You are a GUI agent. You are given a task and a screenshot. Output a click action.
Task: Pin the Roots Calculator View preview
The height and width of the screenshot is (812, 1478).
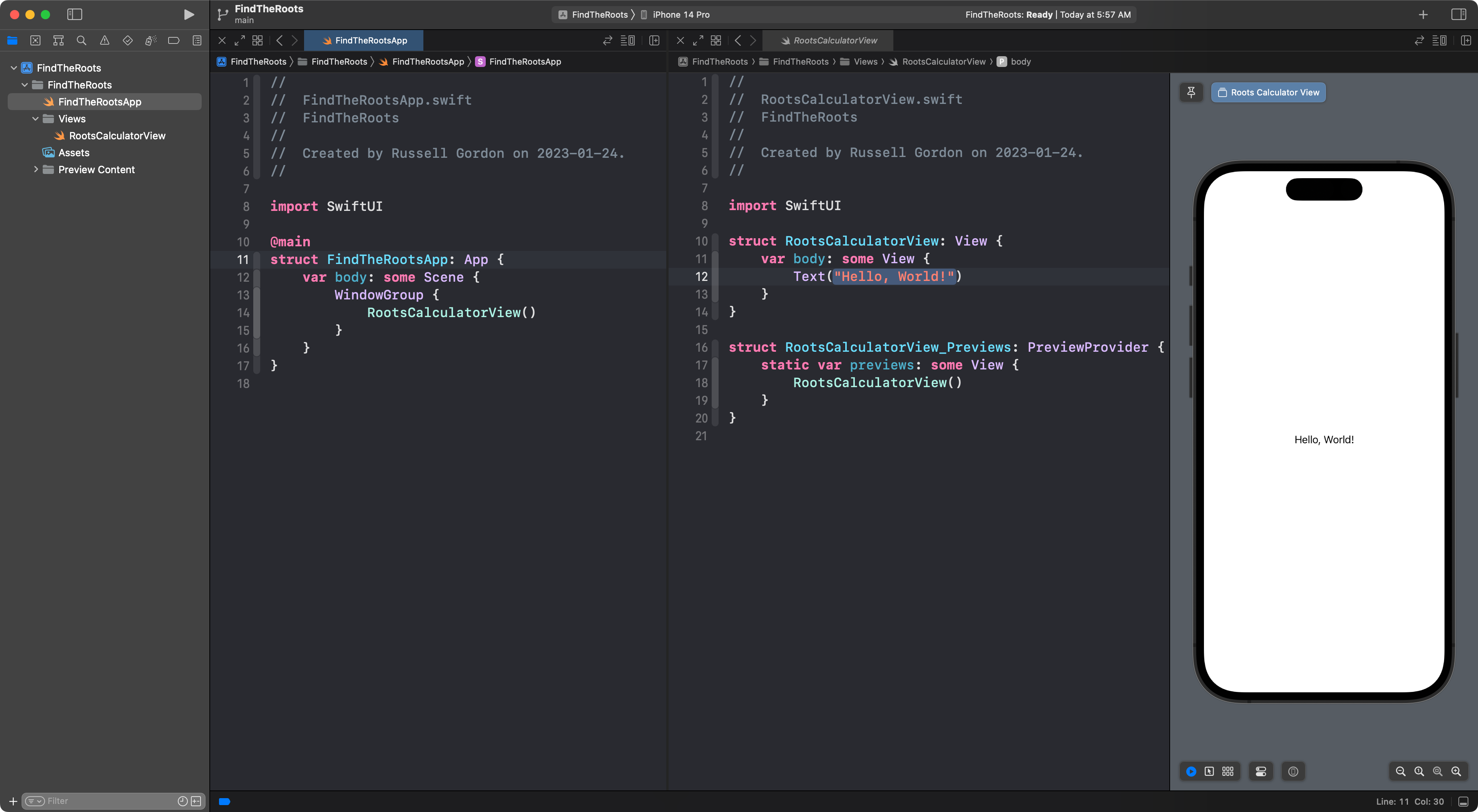[1191, 92]
